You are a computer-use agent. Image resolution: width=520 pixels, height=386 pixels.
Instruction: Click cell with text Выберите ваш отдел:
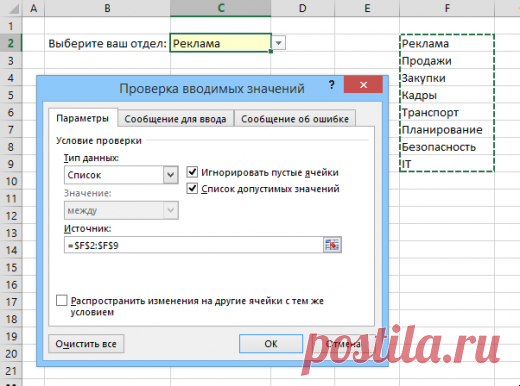pos(107,43)
